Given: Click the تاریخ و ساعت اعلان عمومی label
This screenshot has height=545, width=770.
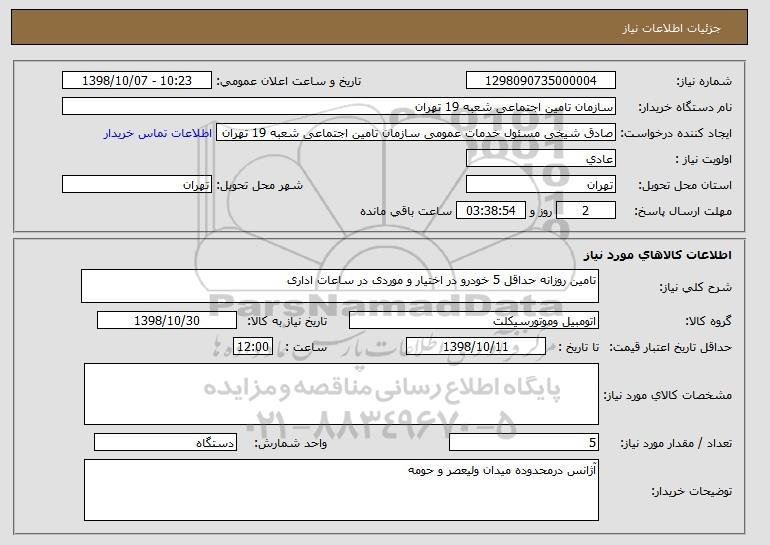Looking at the screenshot, I should (x=289, y=82).
